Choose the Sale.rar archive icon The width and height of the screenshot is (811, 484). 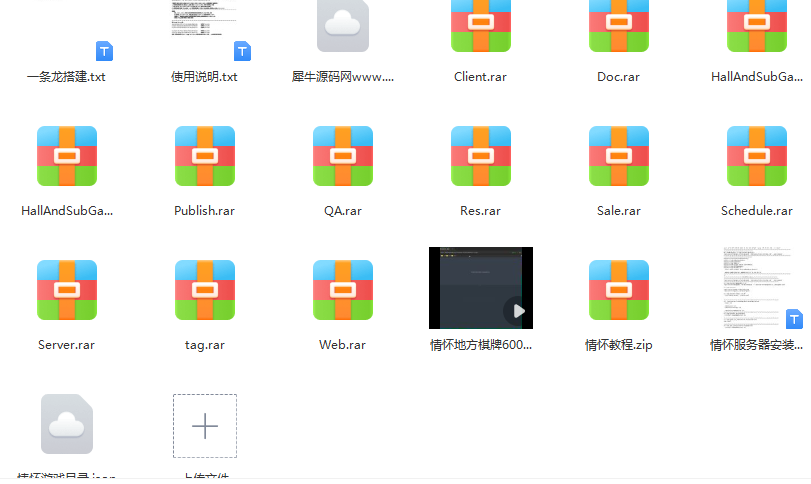[x=619, y=156]
